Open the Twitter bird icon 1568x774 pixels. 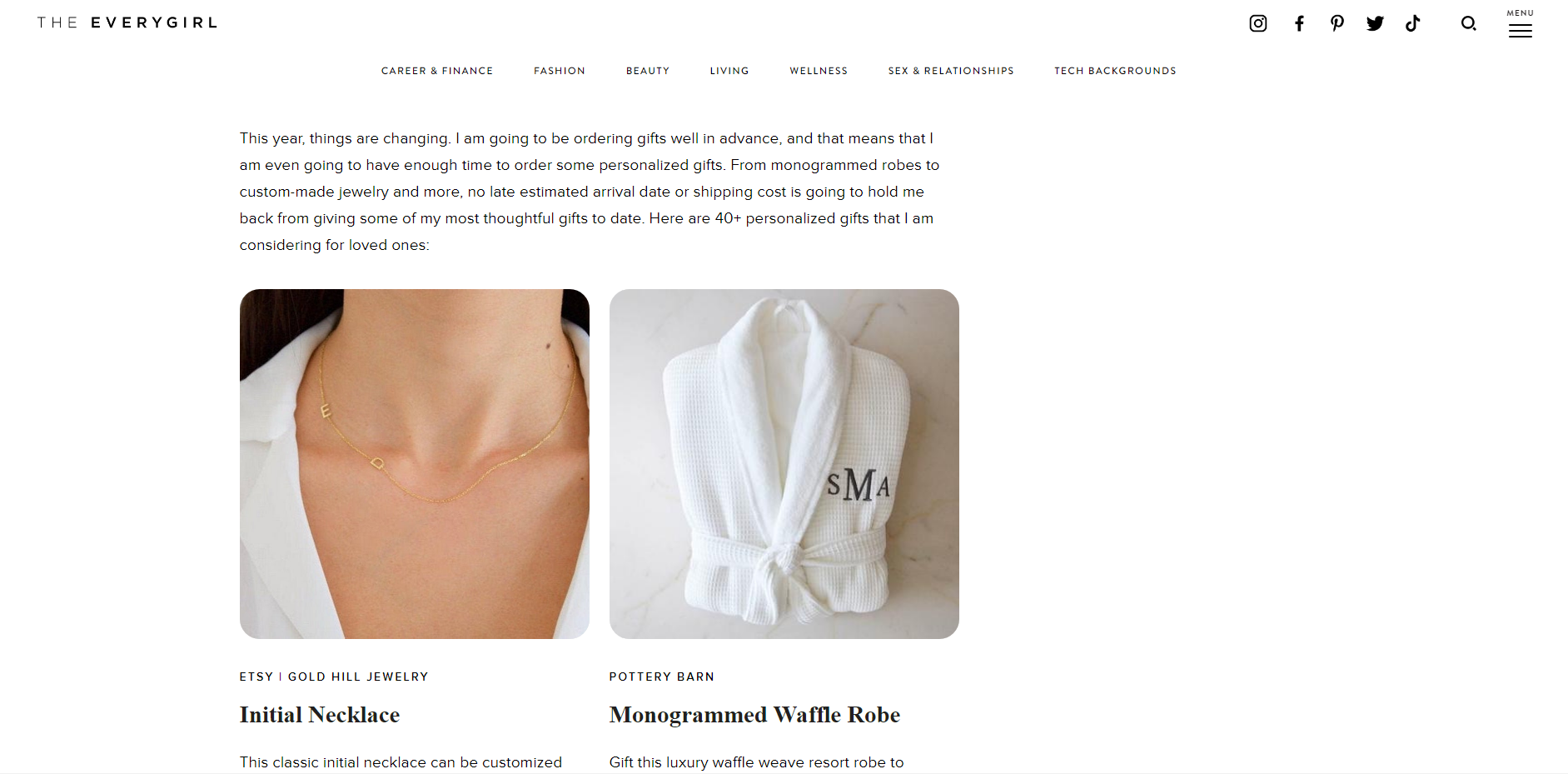(1375, 23)
